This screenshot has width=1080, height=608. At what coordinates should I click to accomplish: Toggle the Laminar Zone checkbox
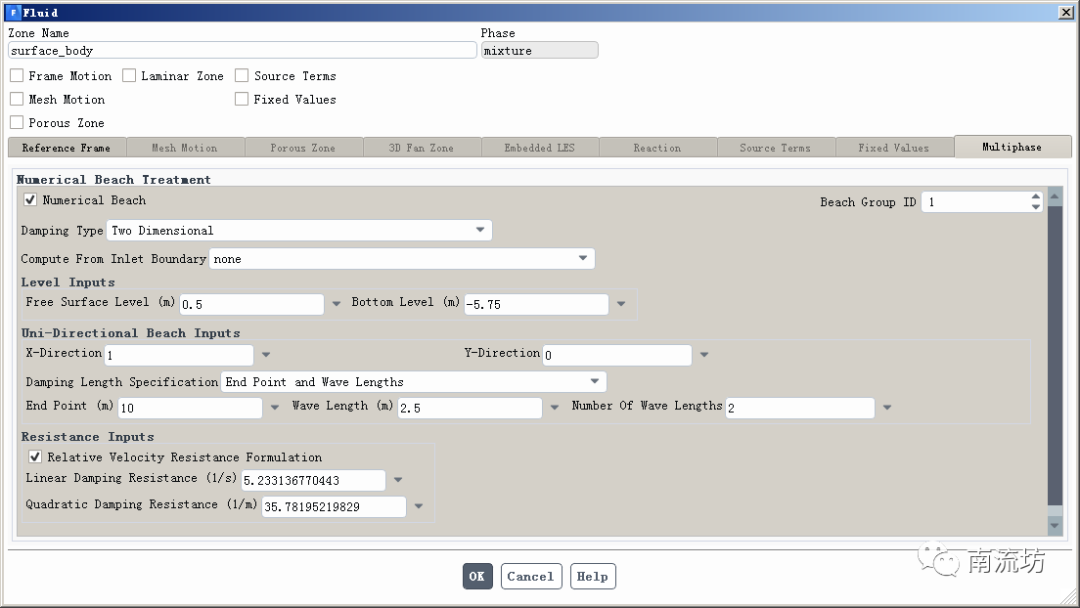tap(129, 76)
